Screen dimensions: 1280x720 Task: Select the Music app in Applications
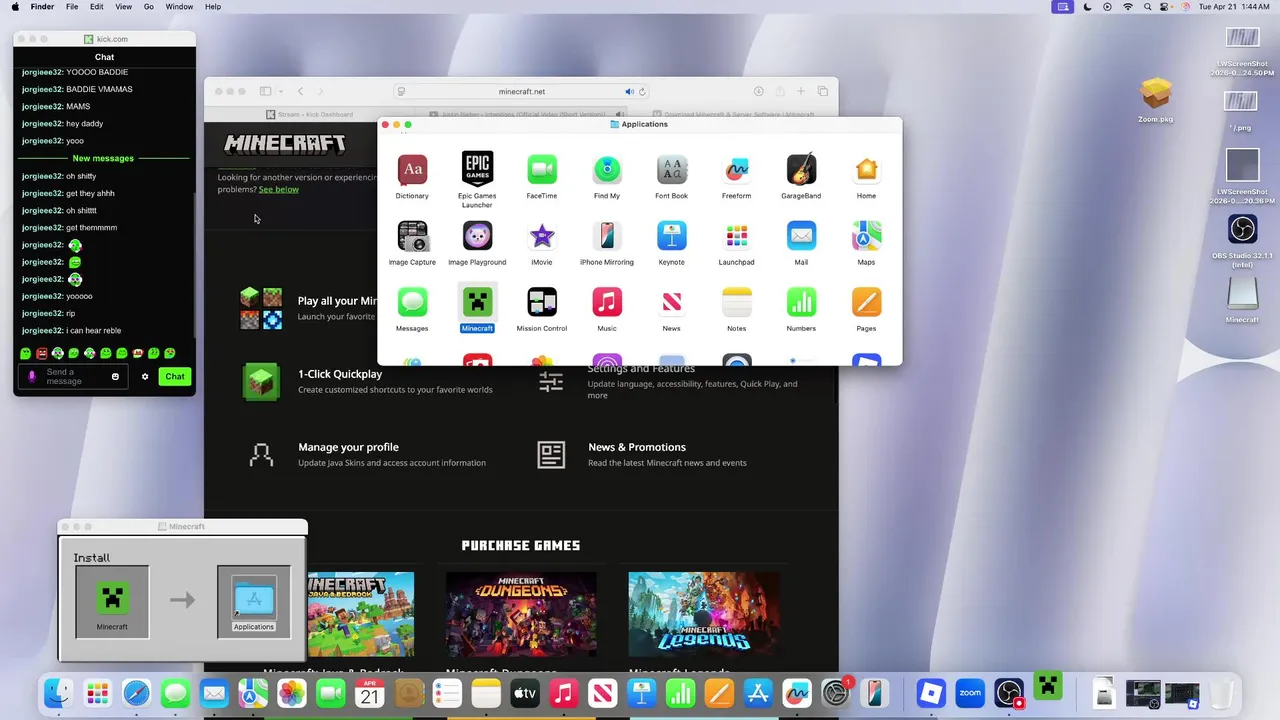pyautogui.click(x=607, y=302)
